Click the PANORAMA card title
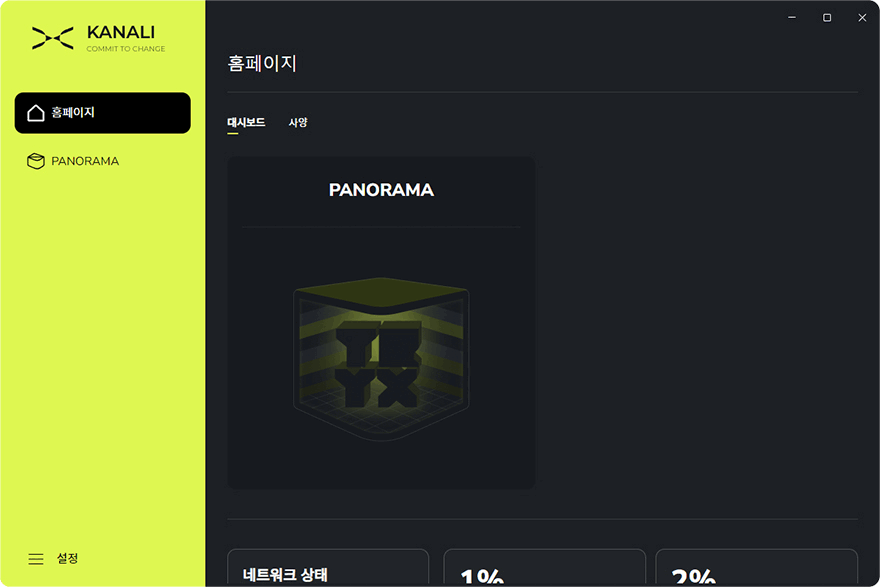Screen dimensions: 880x587 [381, 190]
